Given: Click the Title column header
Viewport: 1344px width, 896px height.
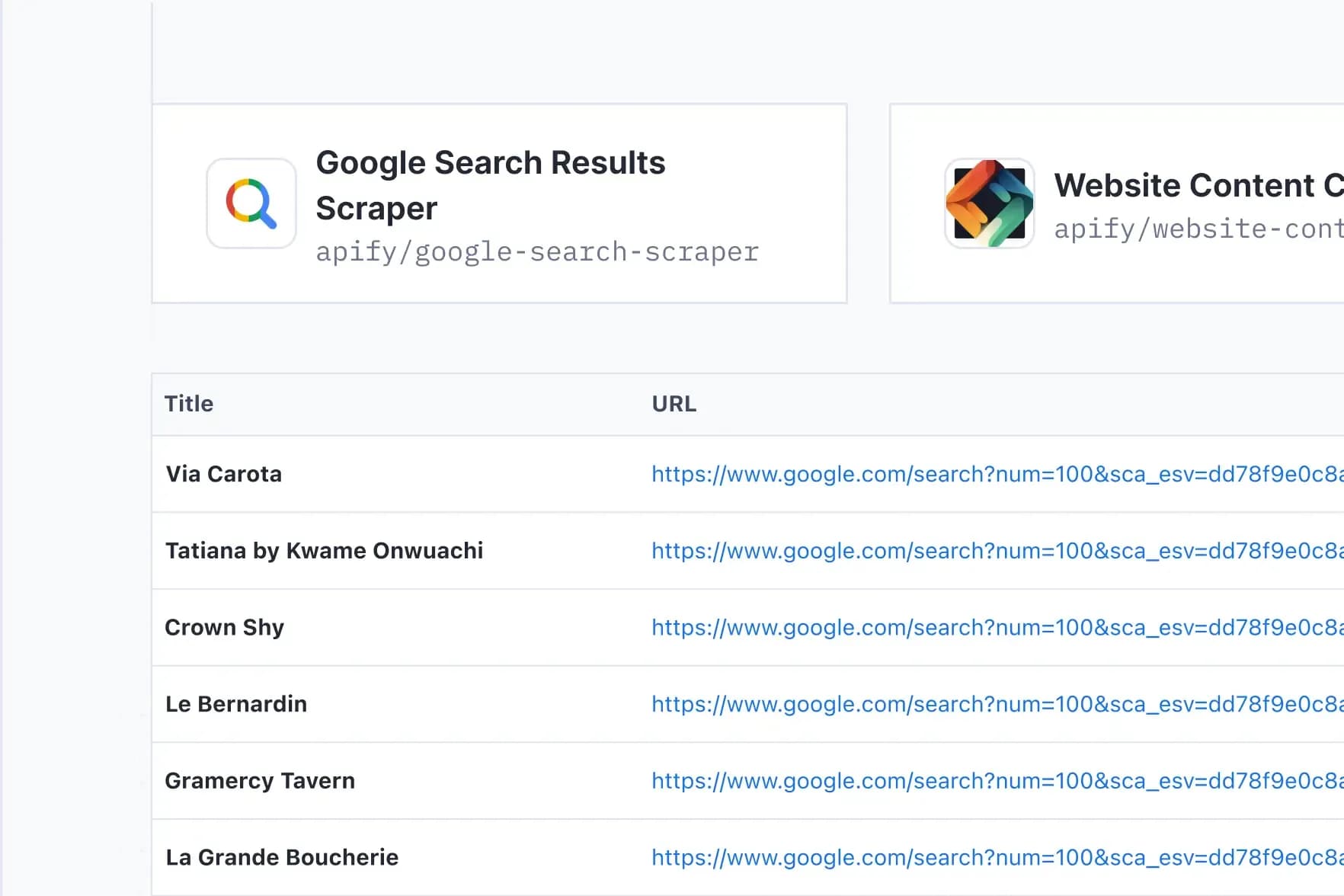Looking at the screenshot, I should click(189, 404).
